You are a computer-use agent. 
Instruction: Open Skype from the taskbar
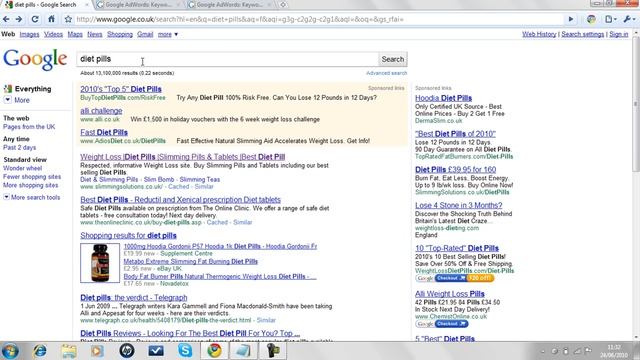pyautogui.click(x=185, y=351)
